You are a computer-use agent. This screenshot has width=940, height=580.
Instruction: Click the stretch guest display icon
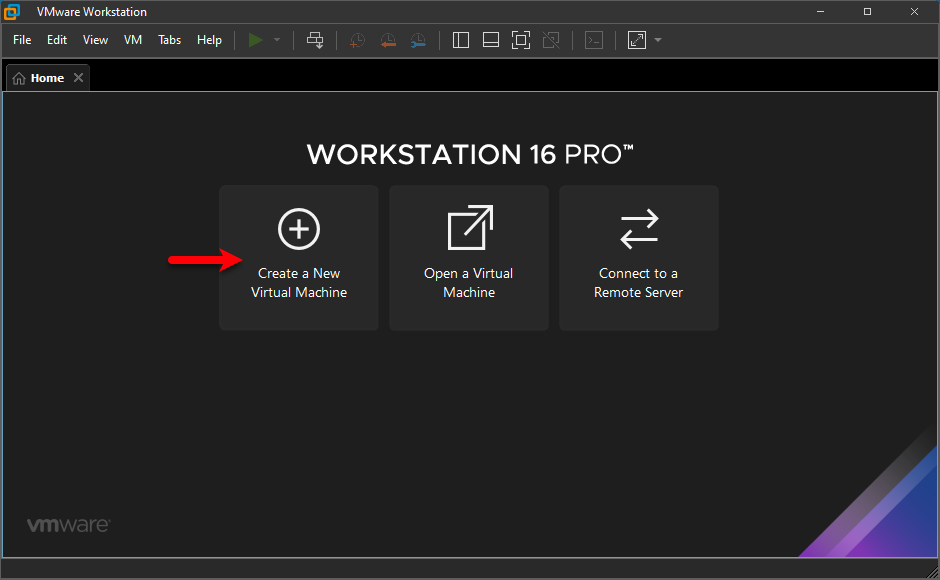click(x=637, y=40)
